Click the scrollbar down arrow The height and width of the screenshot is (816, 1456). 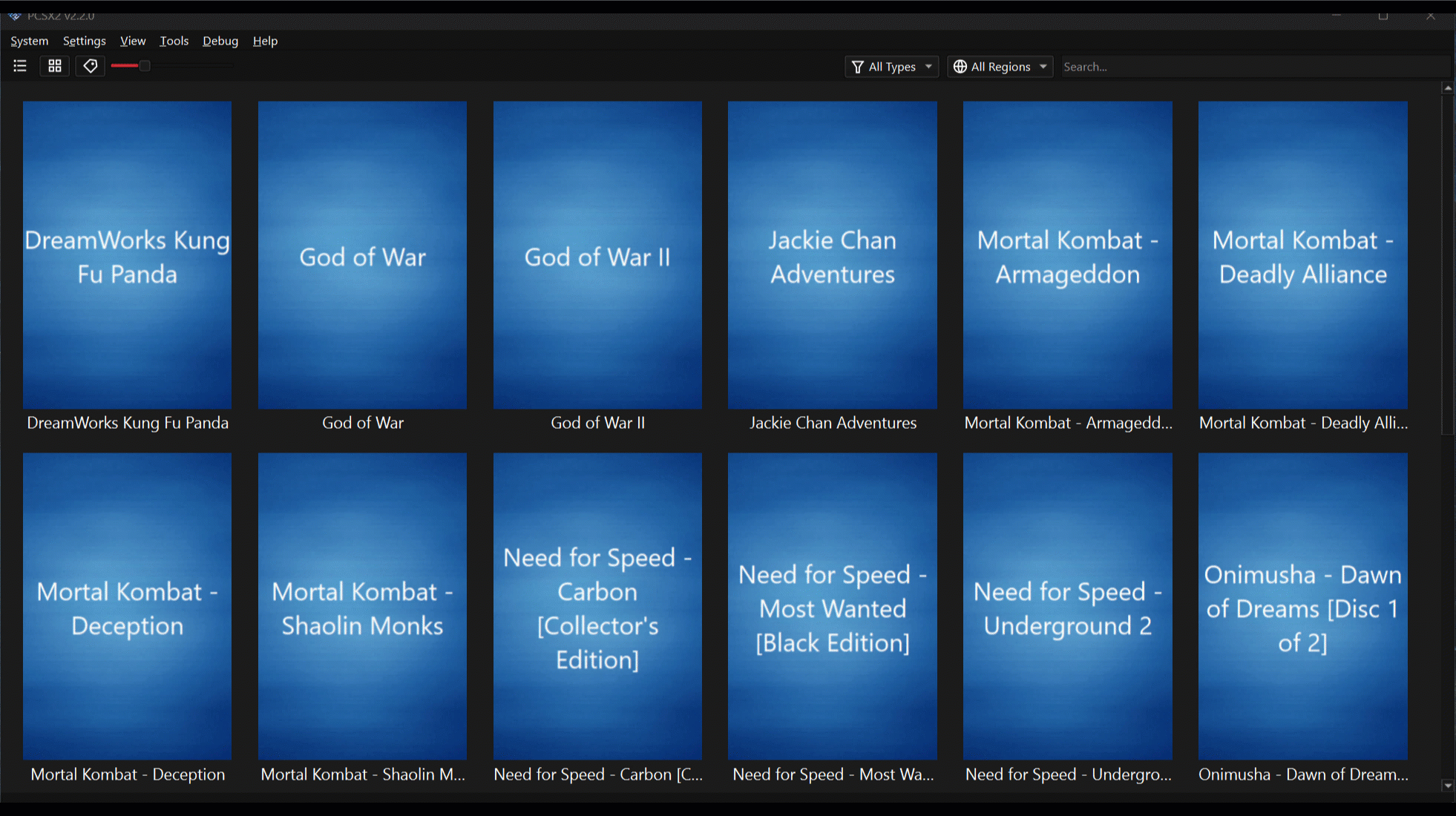click(1447, 785)
